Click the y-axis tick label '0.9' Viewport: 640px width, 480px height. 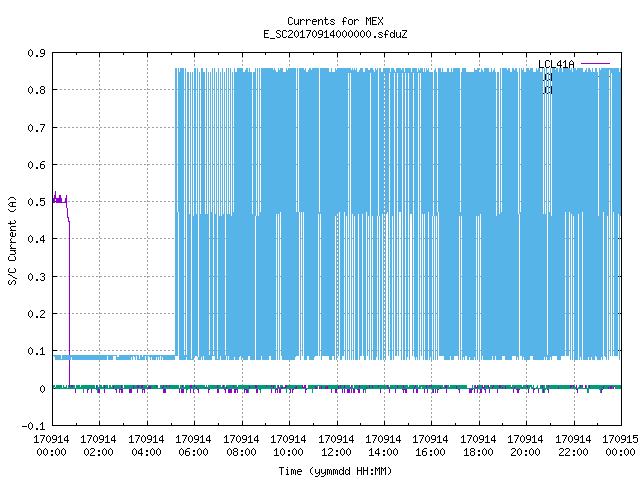pyautogui.click(x=36, y=53)
